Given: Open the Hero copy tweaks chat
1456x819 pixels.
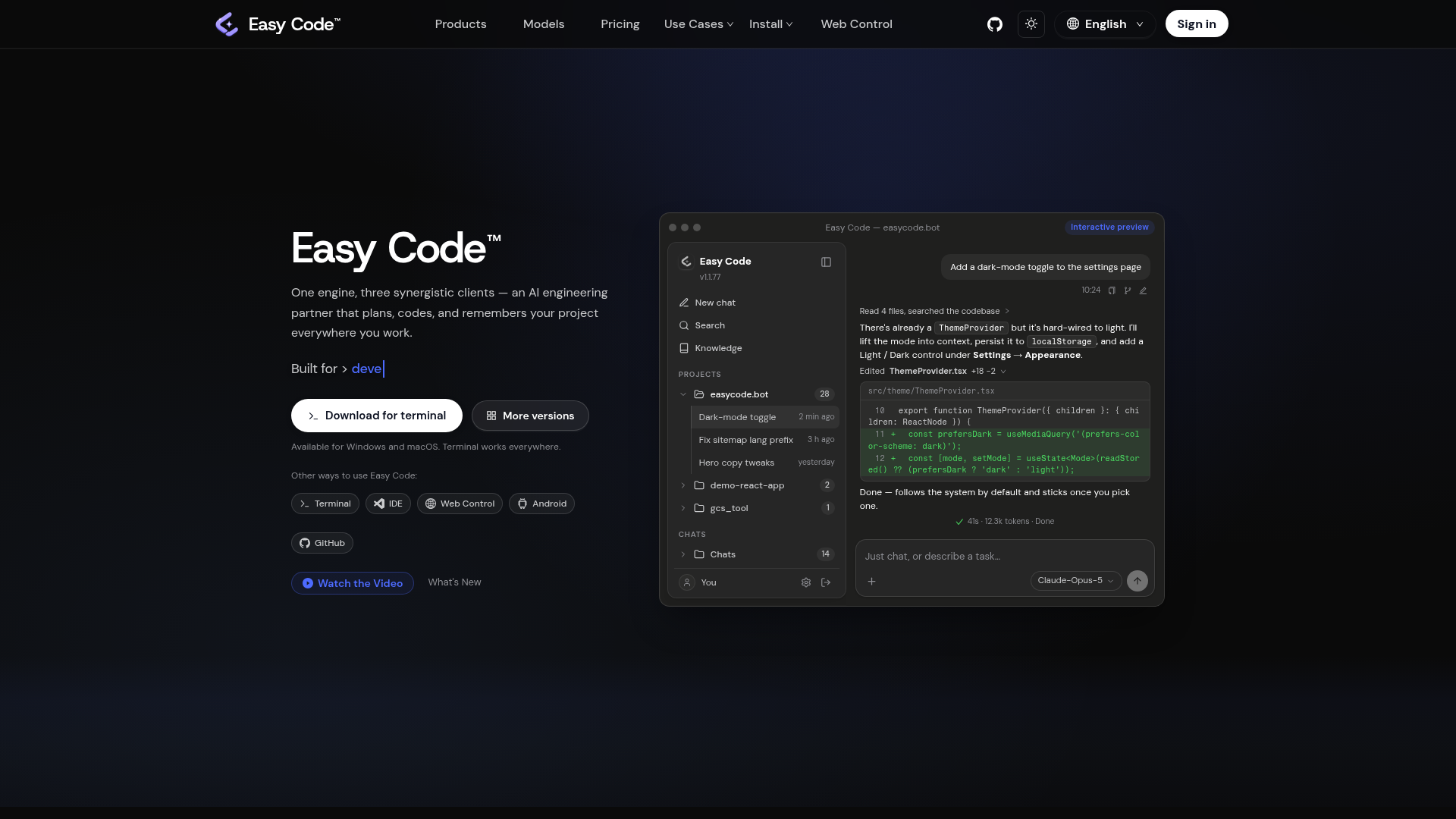Looking at the screenshot, I should click(765, 463).
